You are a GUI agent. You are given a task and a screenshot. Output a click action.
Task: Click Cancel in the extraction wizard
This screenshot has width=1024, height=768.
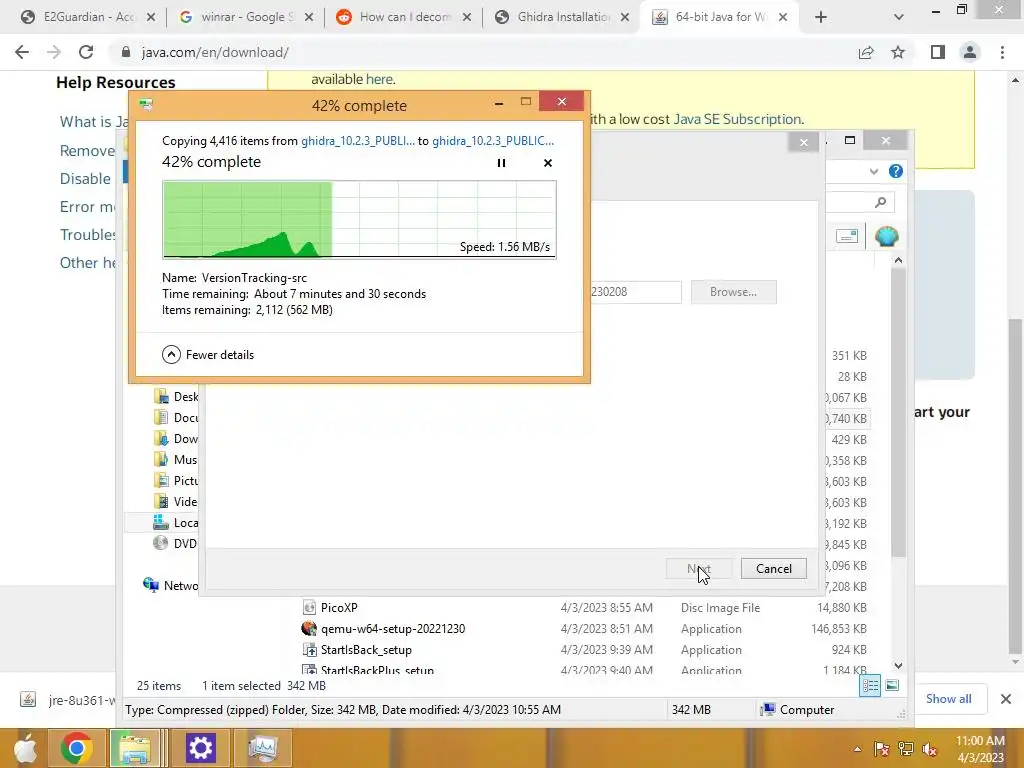(x=773, y=569)
